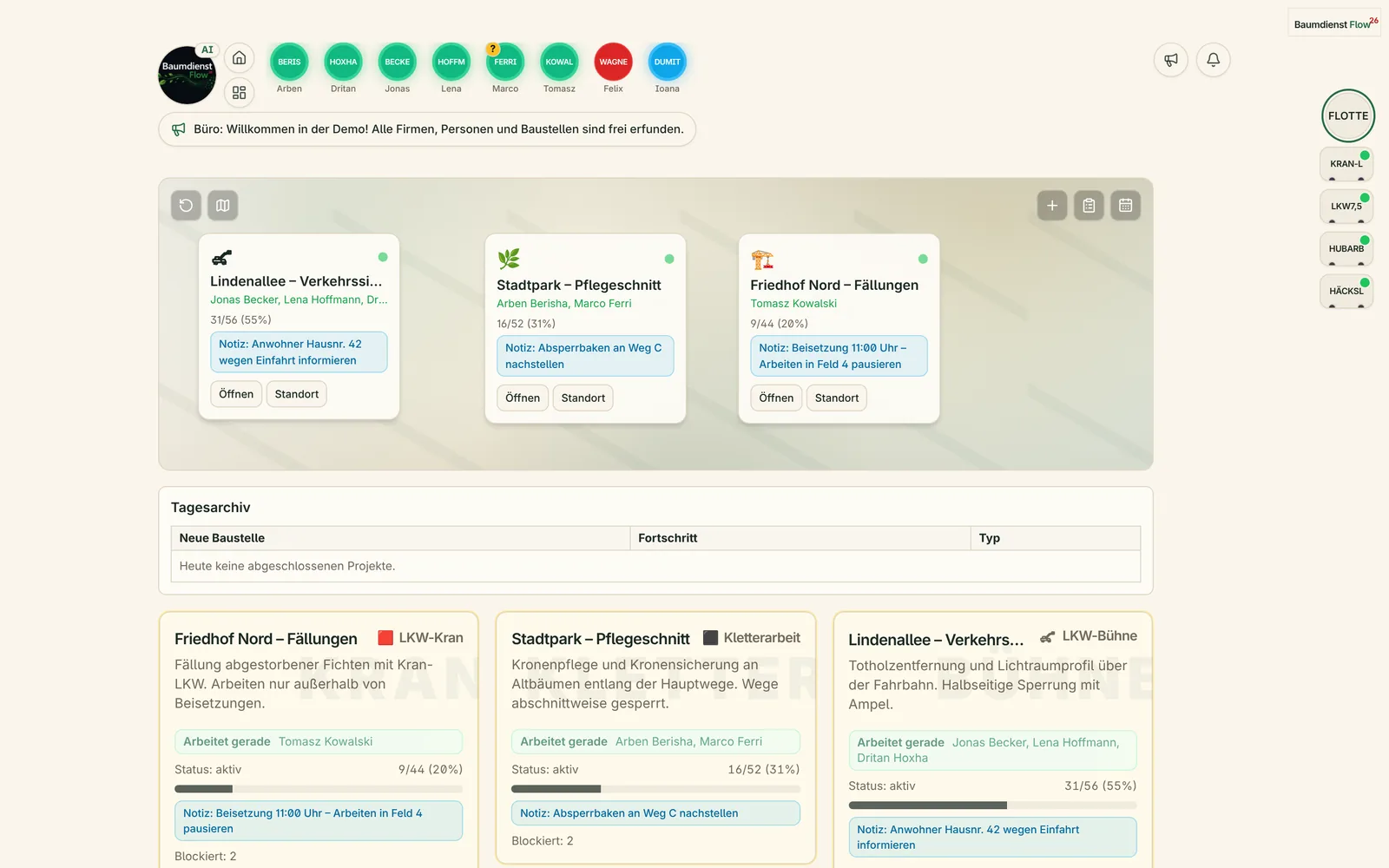Select employee Ioana avatar

coord(667,62)
